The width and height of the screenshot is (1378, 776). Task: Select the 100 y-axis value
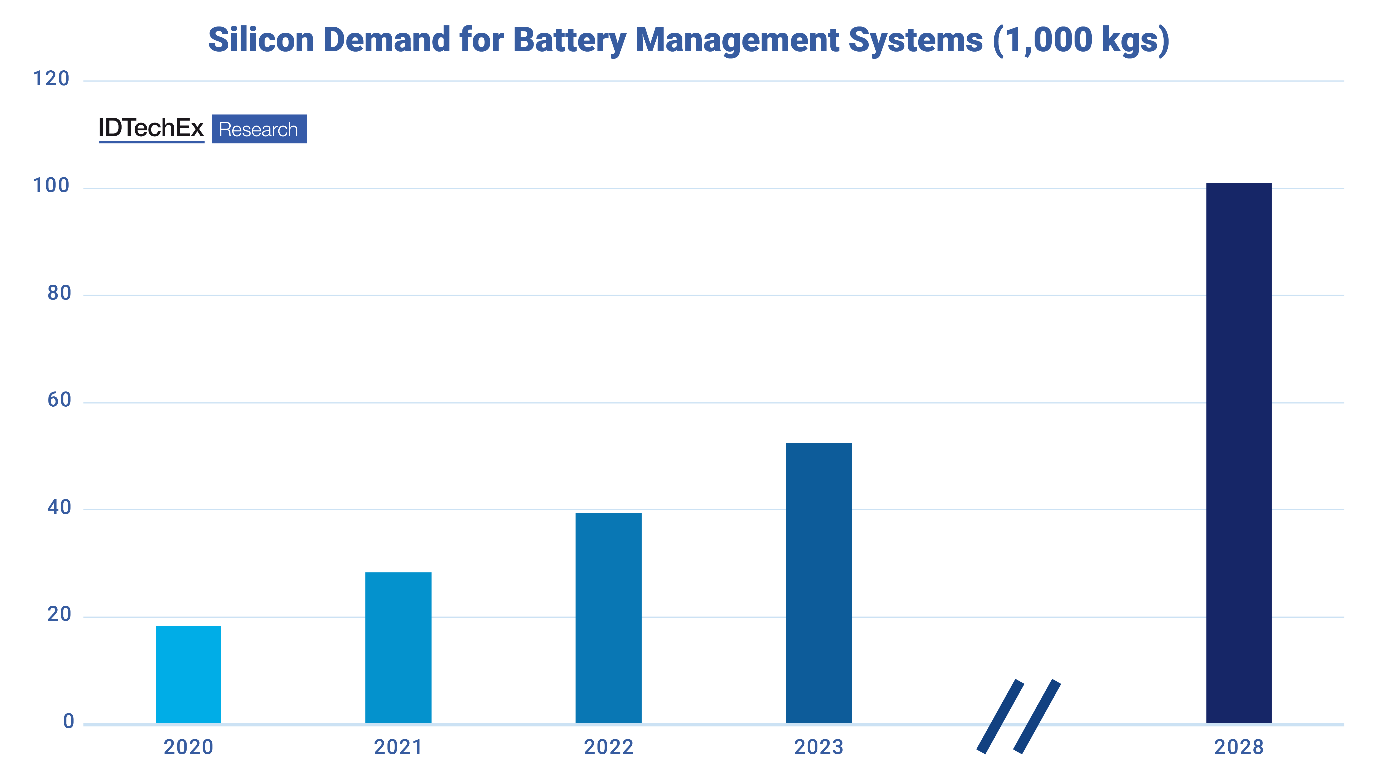click(x=52, y=187)
